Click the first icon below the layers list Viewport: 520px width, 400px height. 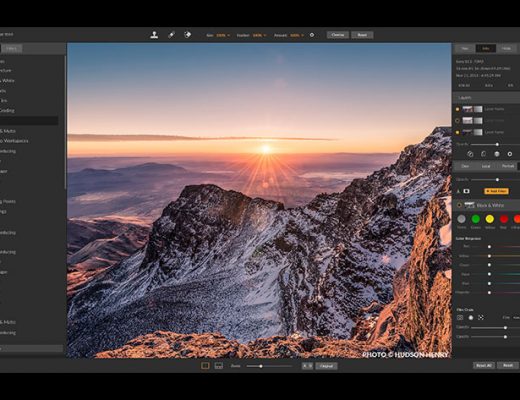tap(470, 154)
